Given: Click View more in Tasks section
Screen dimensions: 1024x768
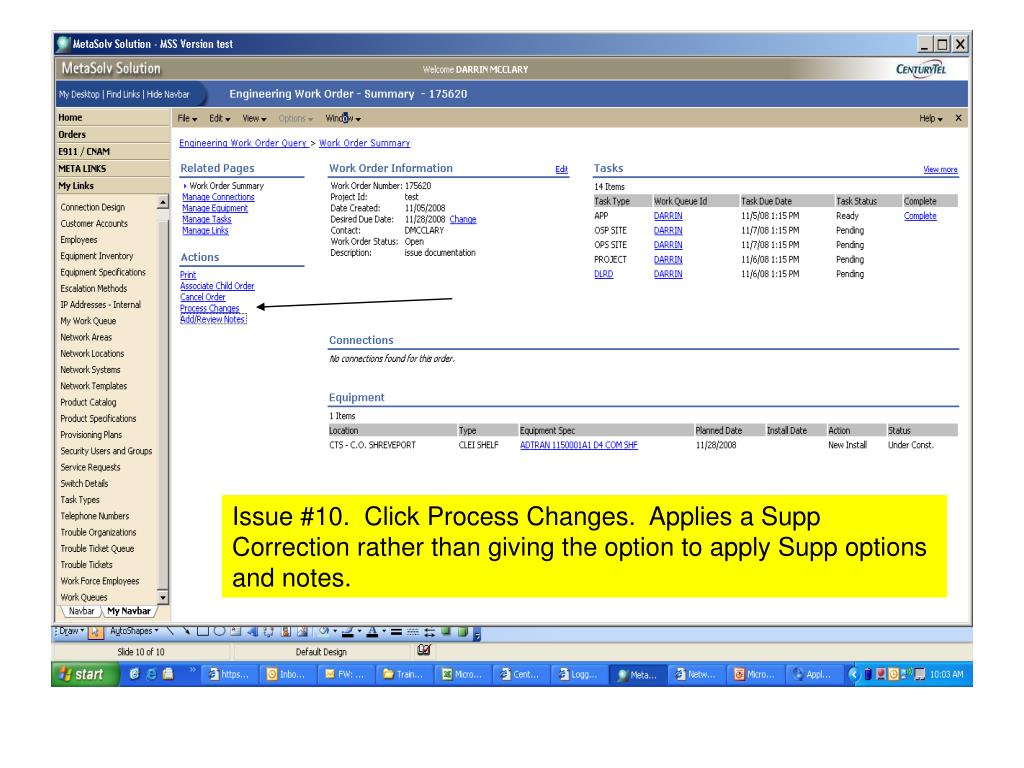Looking at the screenshot, I should click(940, 169).
